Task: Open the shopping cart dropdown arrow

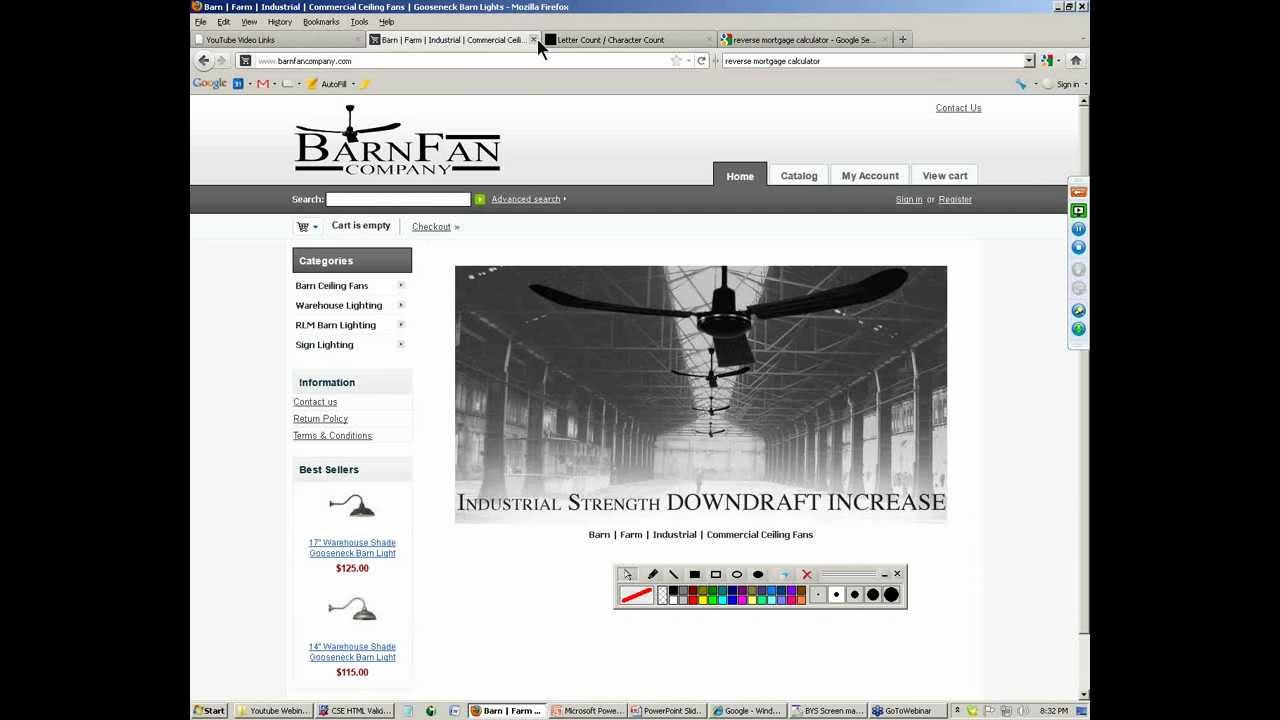Action: click(315, 227)
